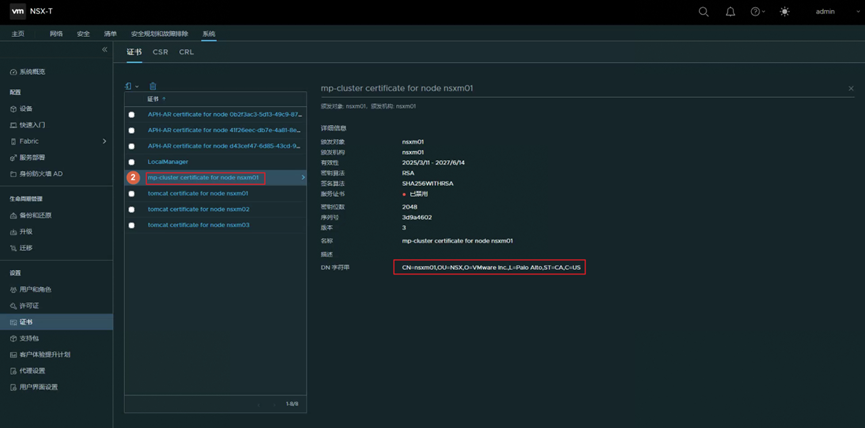Image resolution: width=865 pixels, height=428 pixels.
Task: Check the tomcat nsxm03 certificate checkbox
Action: (x=131, y=226)
